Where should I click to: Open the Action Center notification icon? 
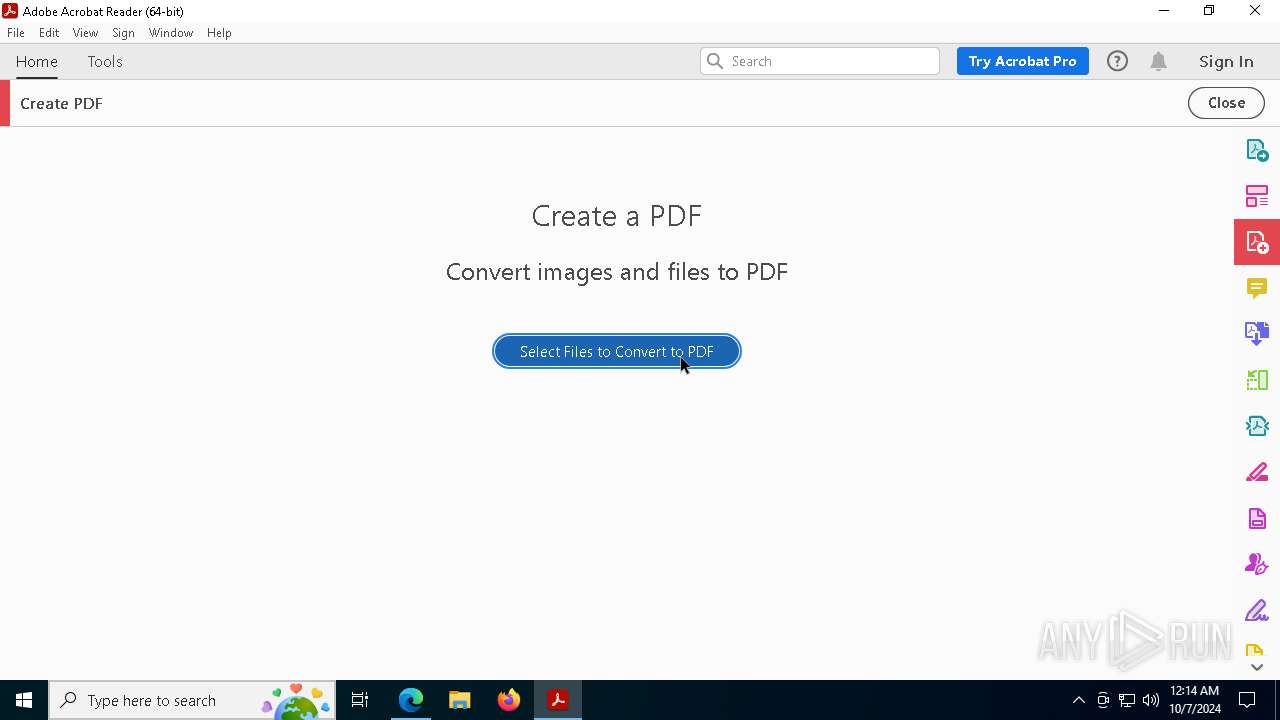click(x=1247, y=700)
